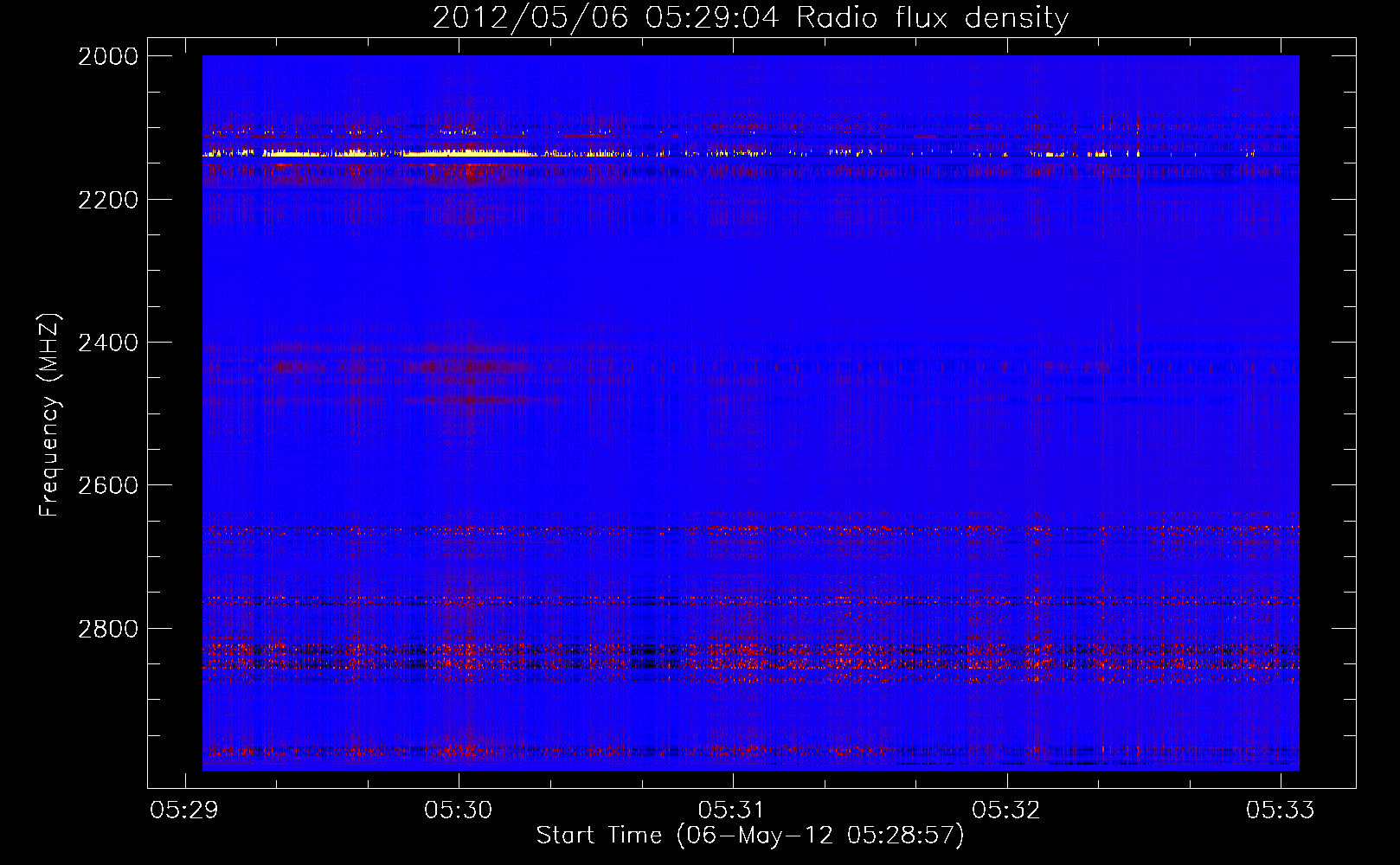
Task: Click the 2800 frequency tick label
Action: pyautogui.click(x=108, y=629)
